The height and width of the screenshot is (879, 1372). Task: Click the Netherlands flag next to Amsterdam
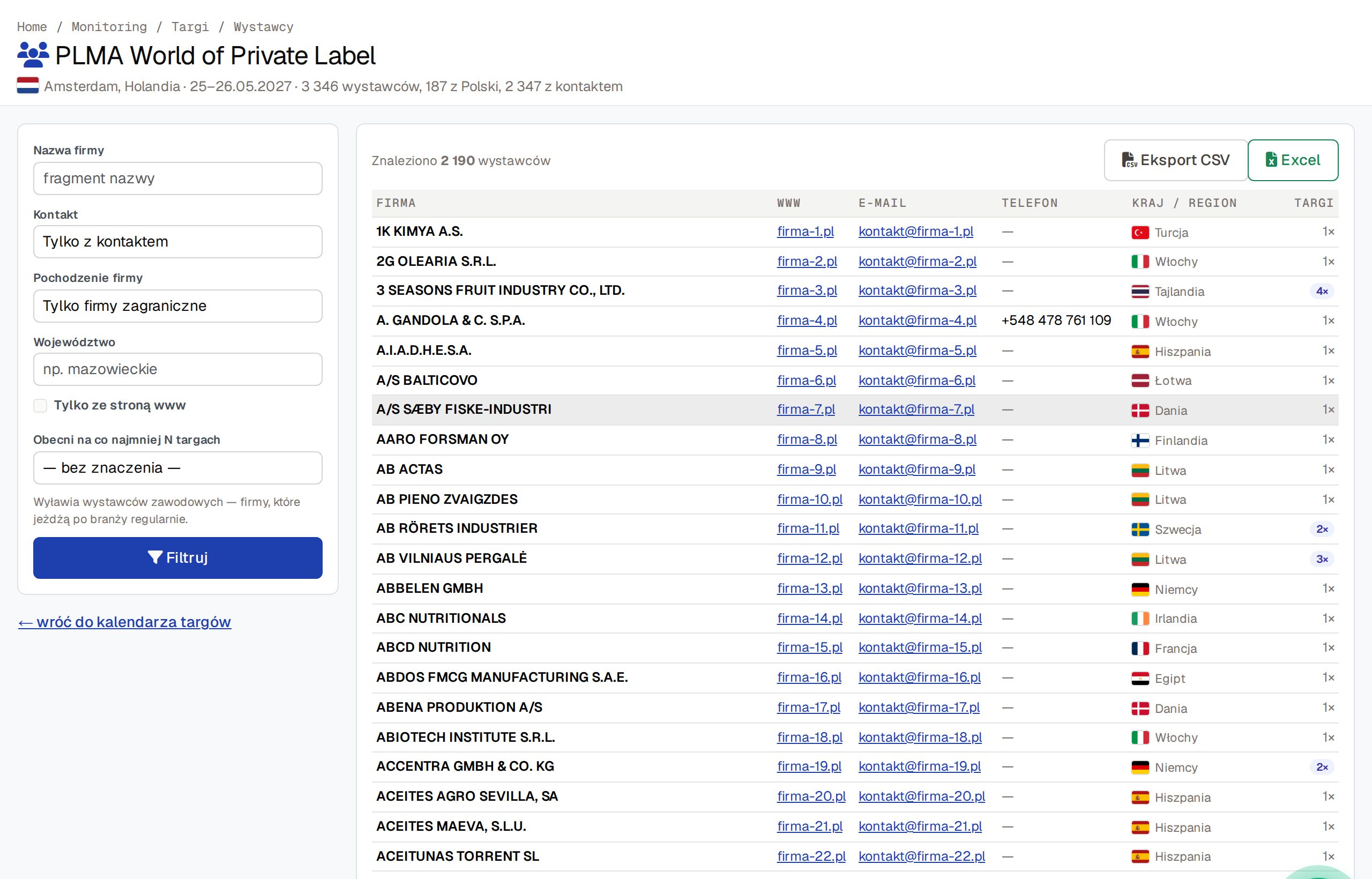[28, 86]
